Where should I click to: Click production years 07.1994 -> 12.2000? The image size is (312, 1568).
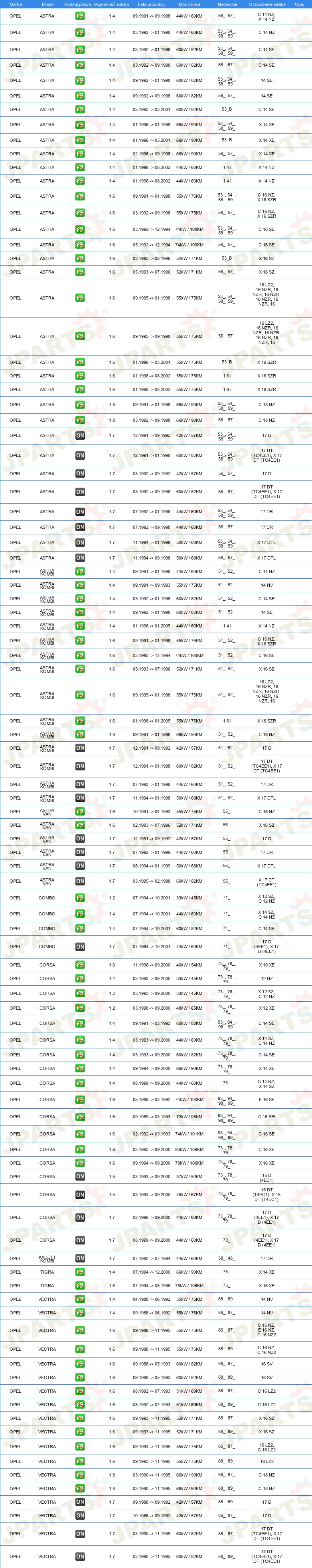(x=152, y=1272)
